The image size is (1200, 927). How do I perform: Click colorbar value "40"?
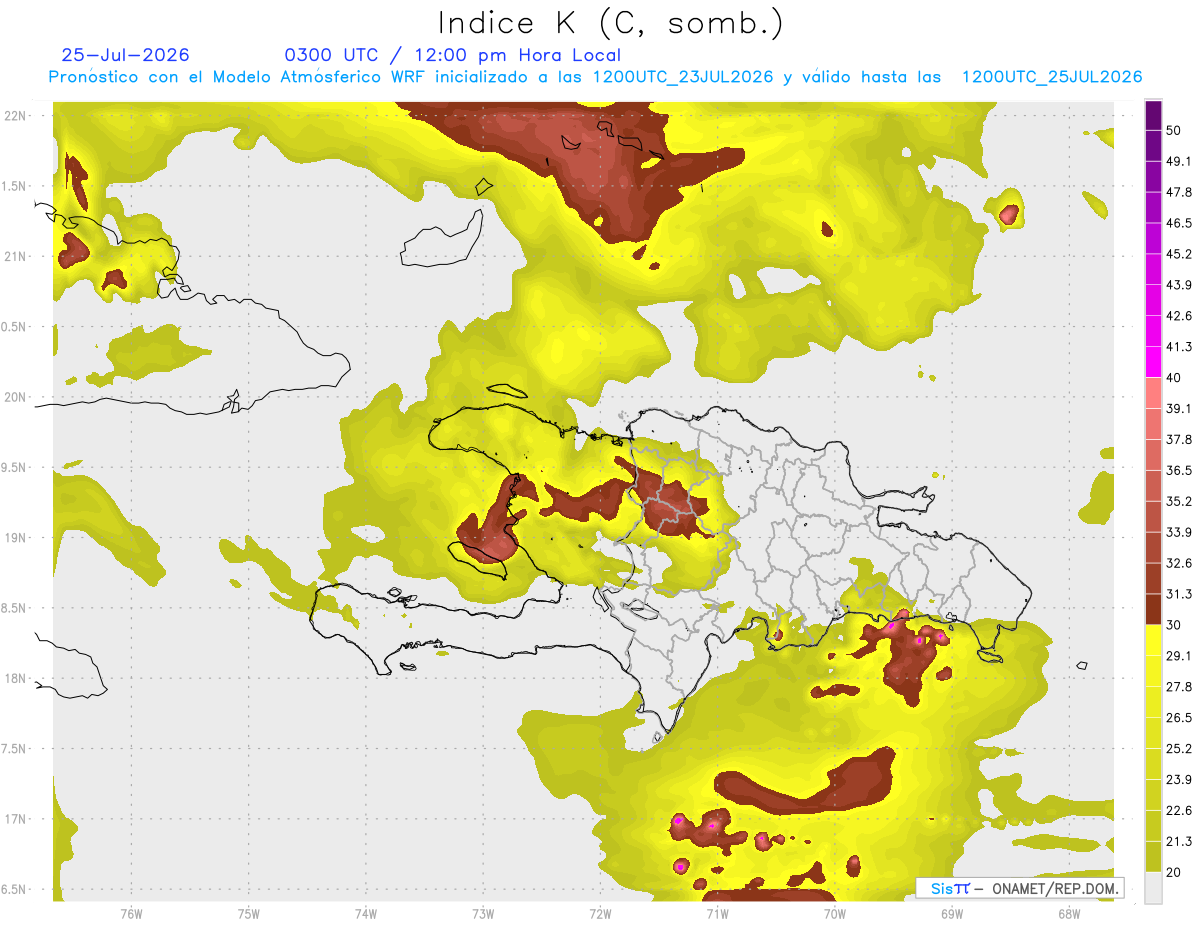click(1173, 378)
